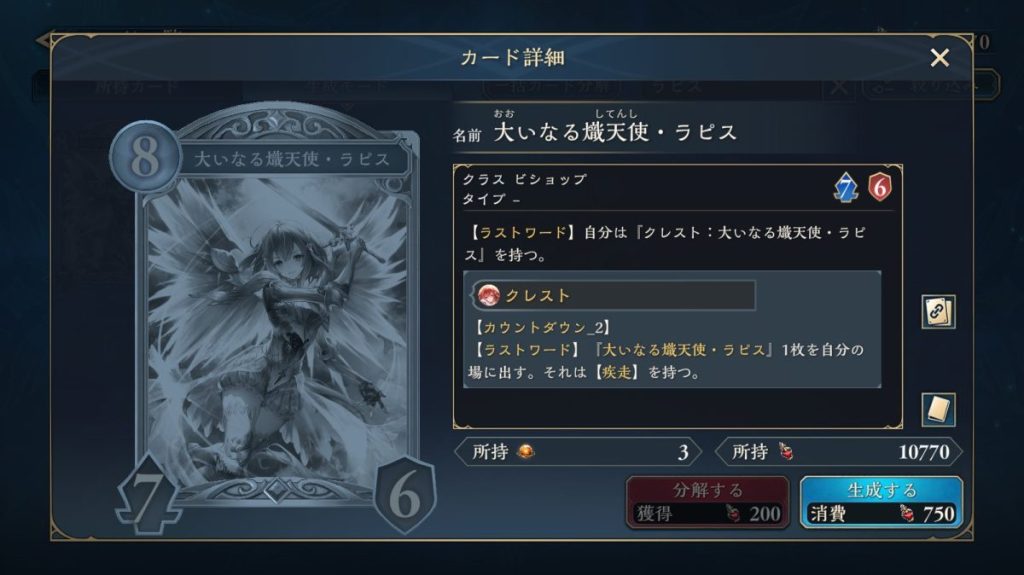Tap the highlighted 疾走 keyword
Image resolution: width=1024 pixels, height=575 pixels.
point(617,373)
